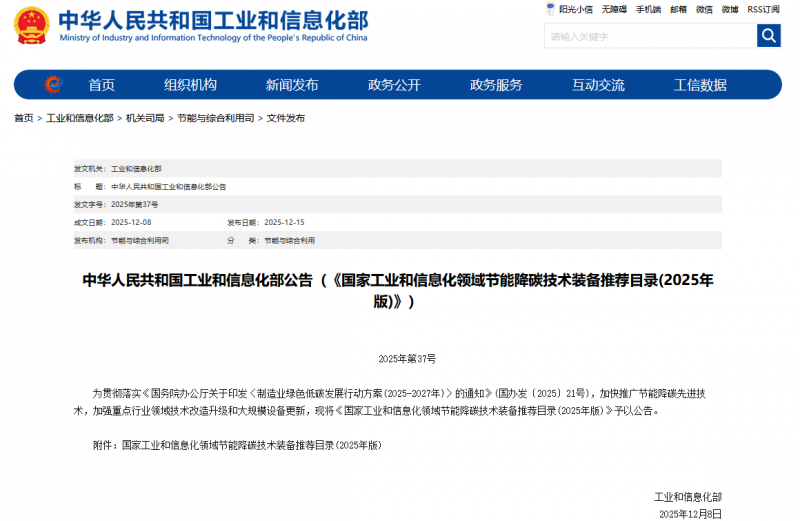Click 工业和信息化部 breadcrumb link
This screenshot has width=800, height=521.
click(80, 118)
